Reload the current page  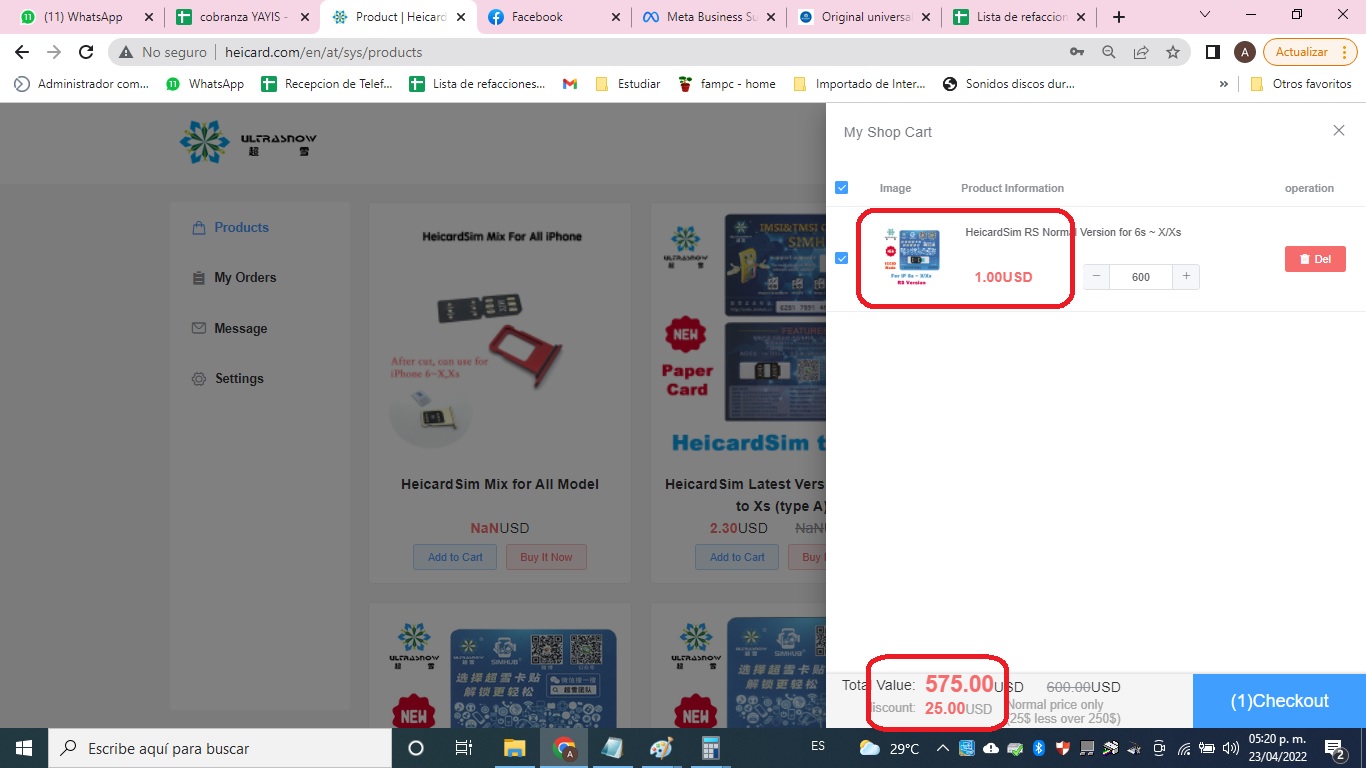(x=86, y=52)
